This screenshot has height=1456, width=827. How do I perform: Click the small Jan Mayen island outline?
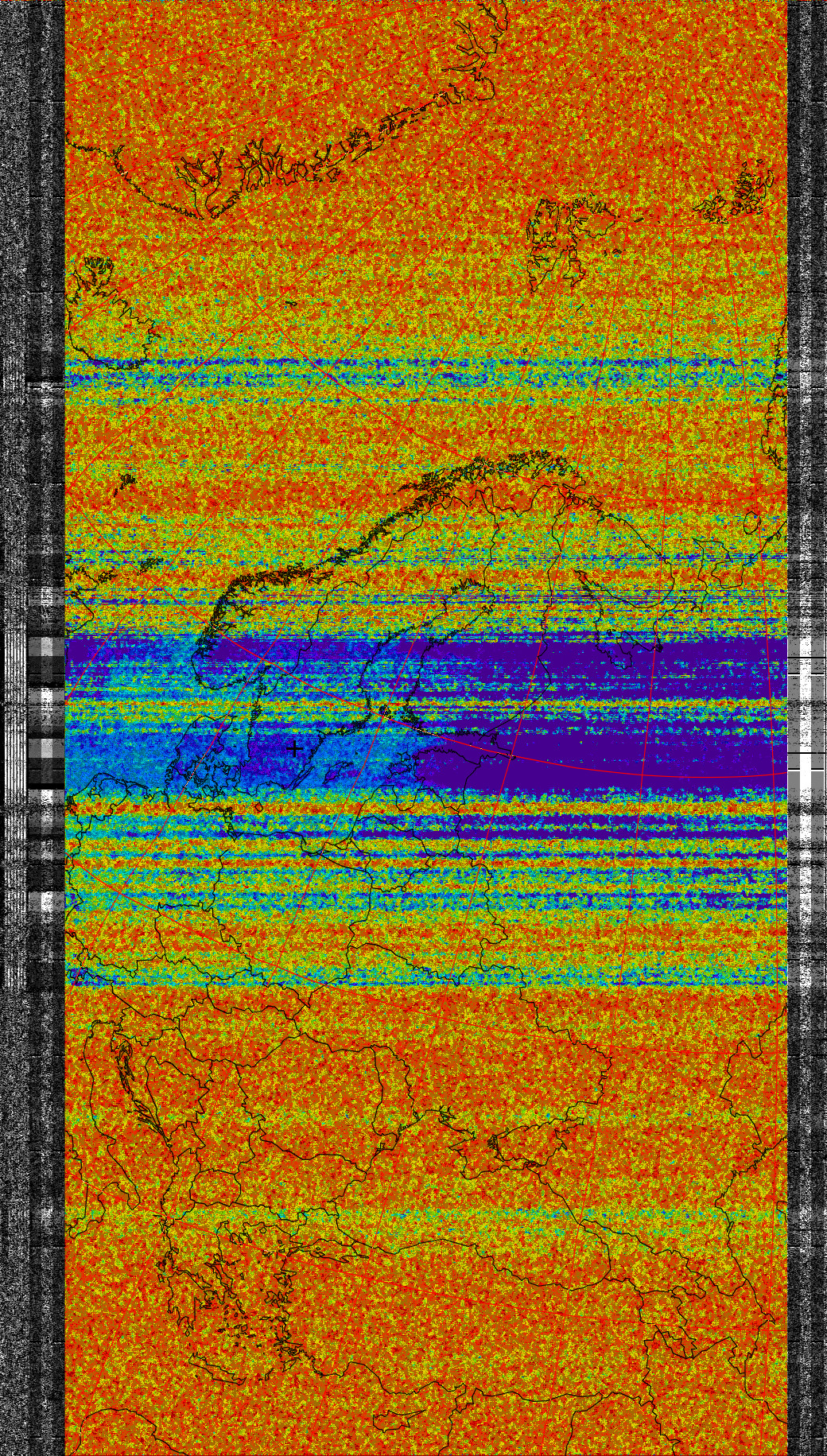point(127,480)
